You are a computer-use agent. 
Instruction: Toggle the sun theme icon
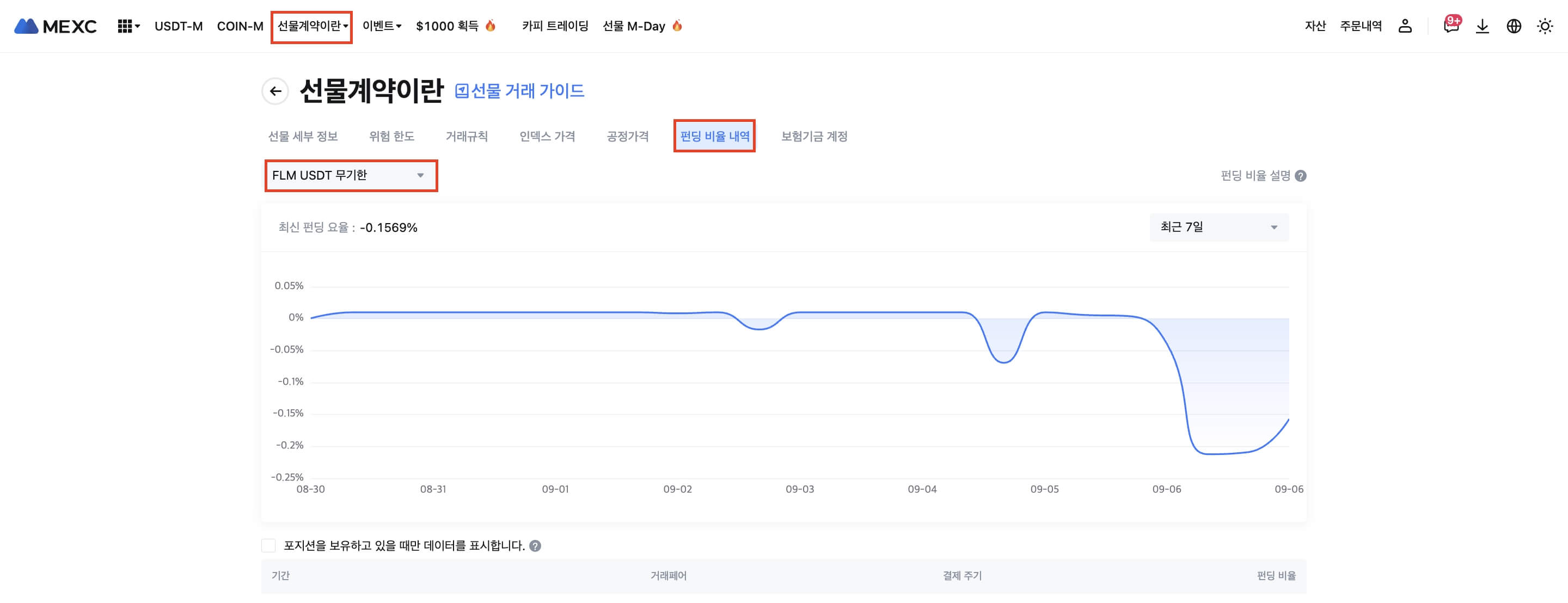coord(1545,26)
